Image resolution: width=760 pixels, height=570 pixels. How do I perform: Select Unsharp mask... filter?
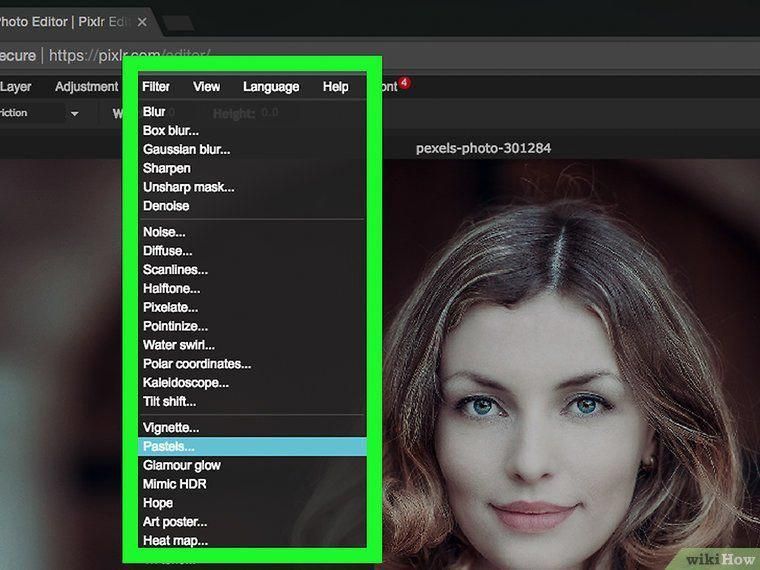tap(252, 187)
